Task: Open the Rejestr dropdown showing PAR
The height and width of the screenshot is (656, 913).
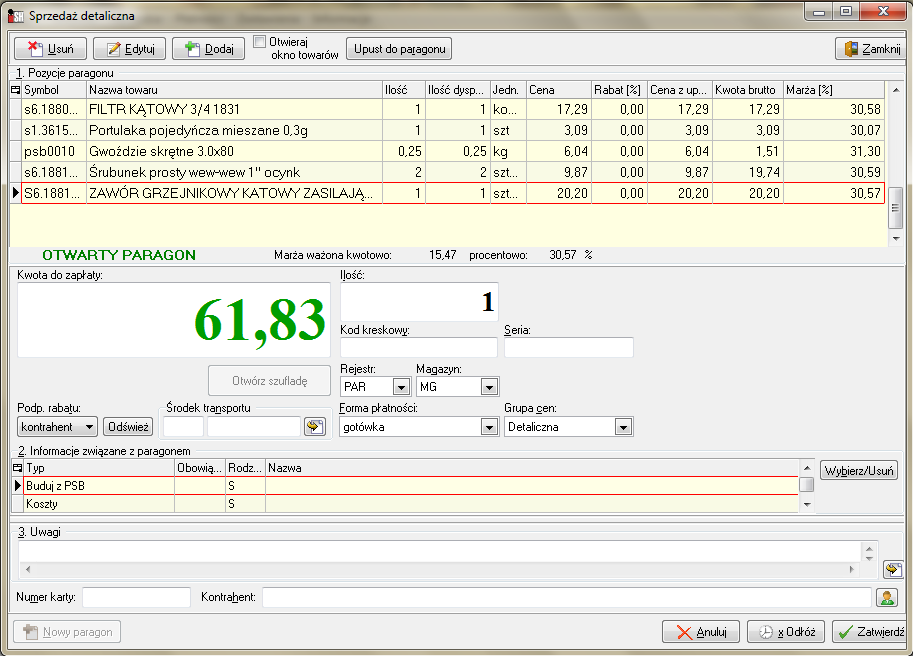Action: (401, 386)
